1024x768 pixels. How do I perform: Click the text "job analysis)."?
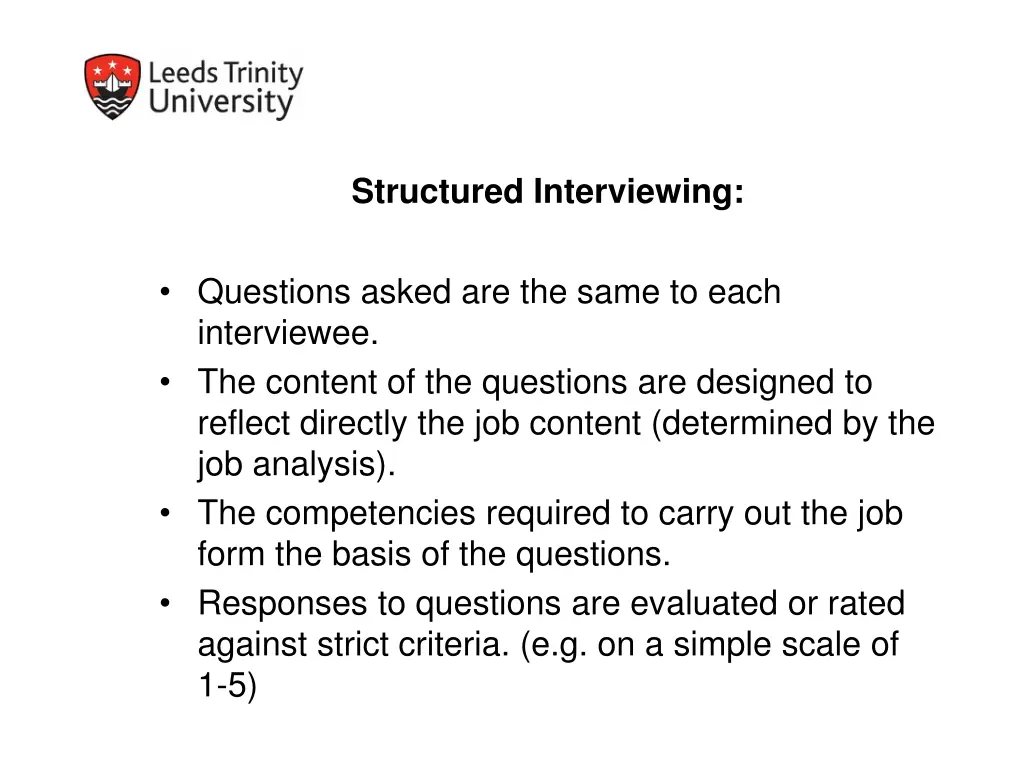click(296, 465)
